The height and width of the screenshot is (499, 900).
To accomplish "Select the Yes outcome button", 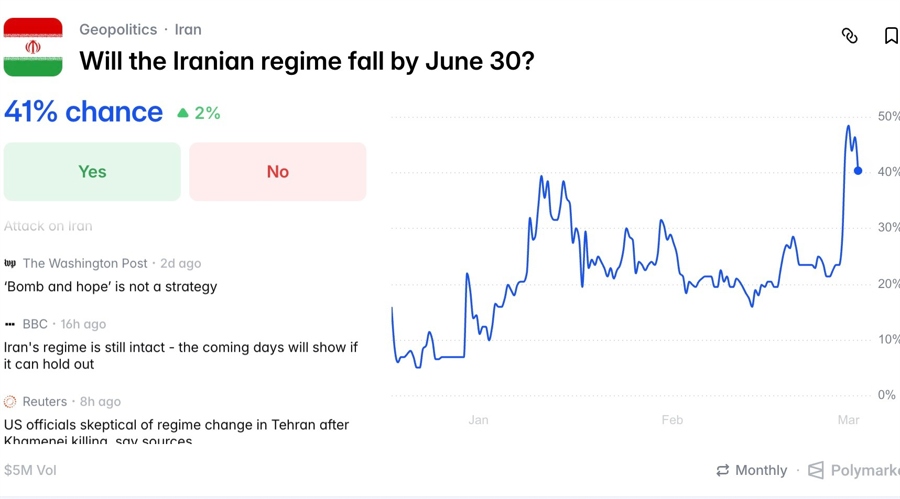I will (x=92, y=172).
